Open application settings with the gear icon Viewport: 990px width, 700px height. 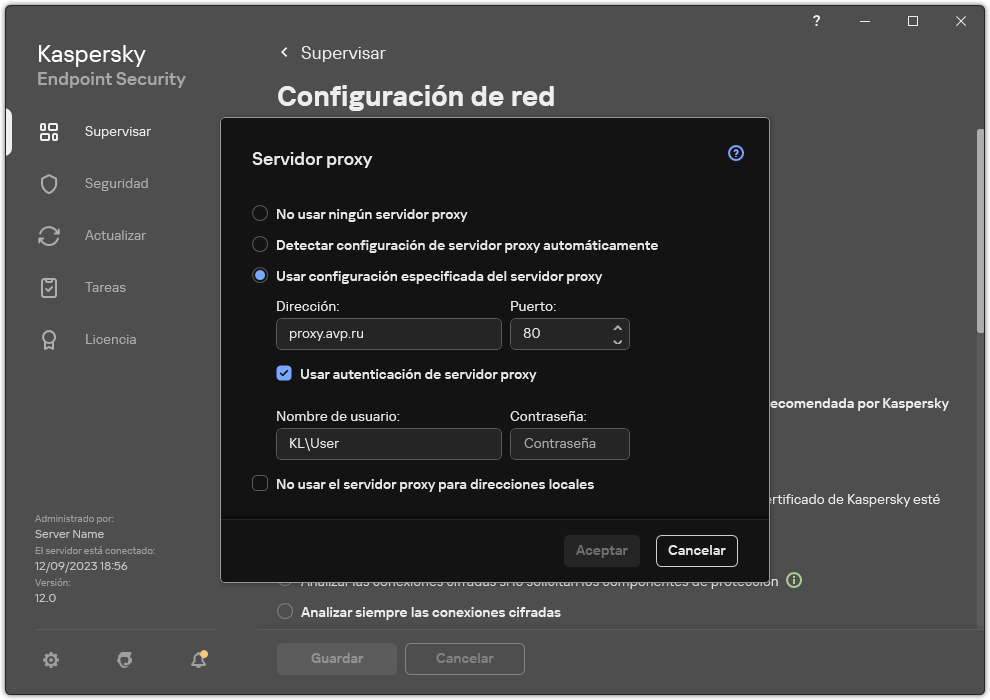pos(51,660)
